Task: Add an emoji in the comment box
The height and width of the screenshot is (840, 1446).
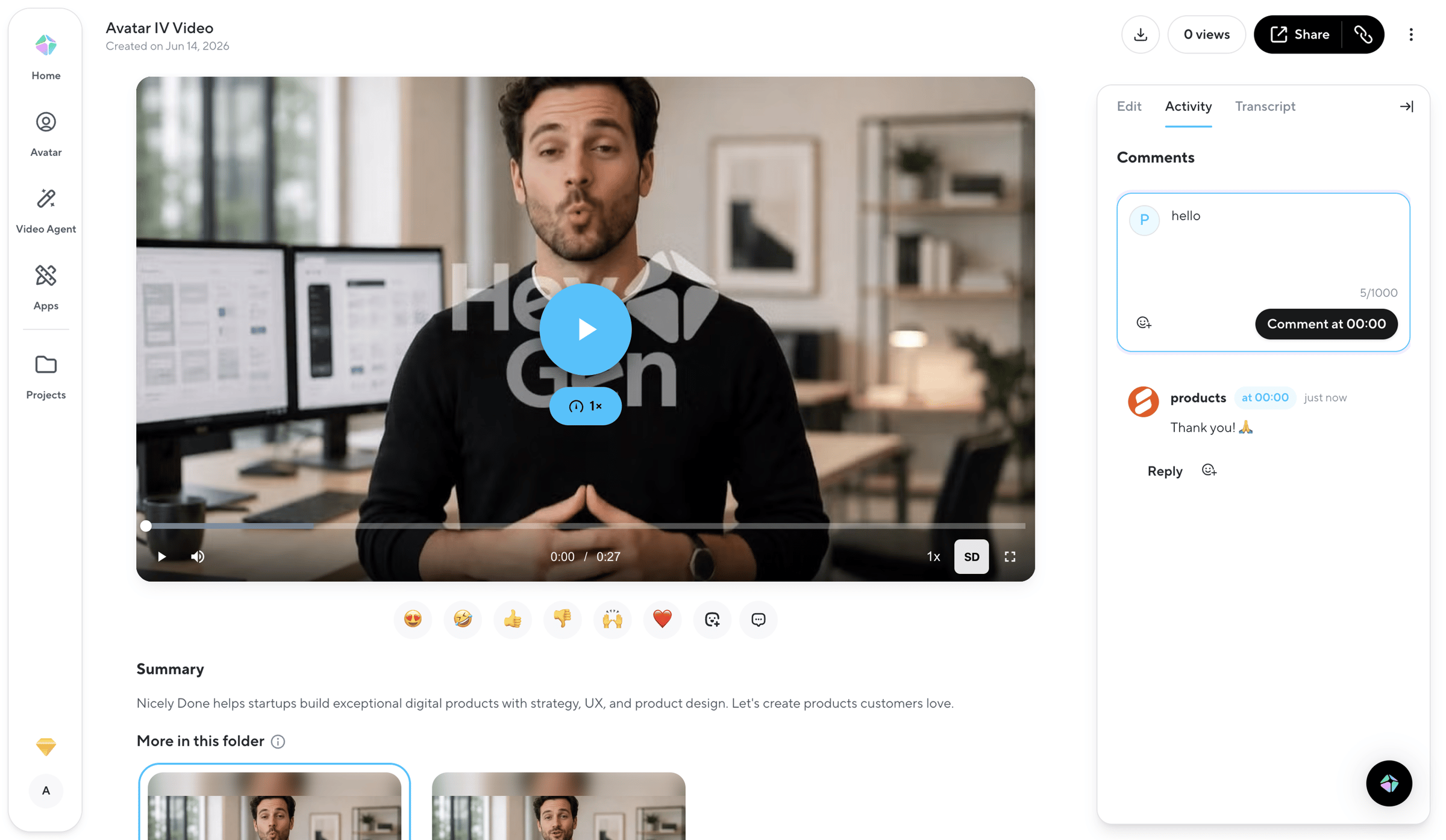Action: coord(1144,323)
